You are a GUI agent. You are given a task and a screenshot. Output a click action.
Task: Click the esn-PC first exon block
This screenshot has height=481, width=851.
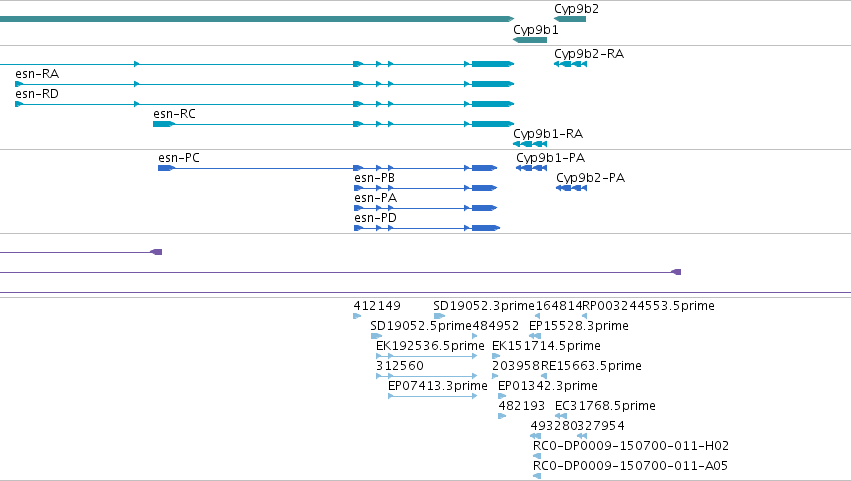(x=166, y=168)
